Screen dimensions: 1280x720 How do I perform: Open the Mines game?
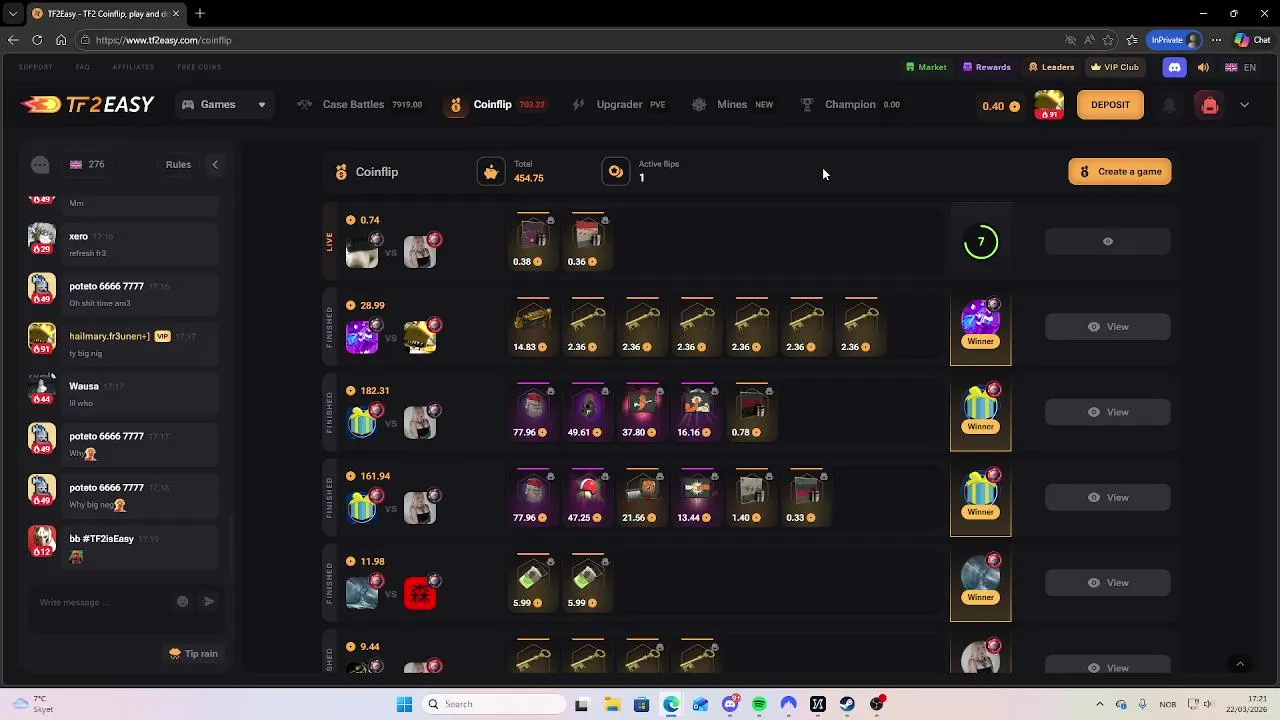tap(732, 104)
